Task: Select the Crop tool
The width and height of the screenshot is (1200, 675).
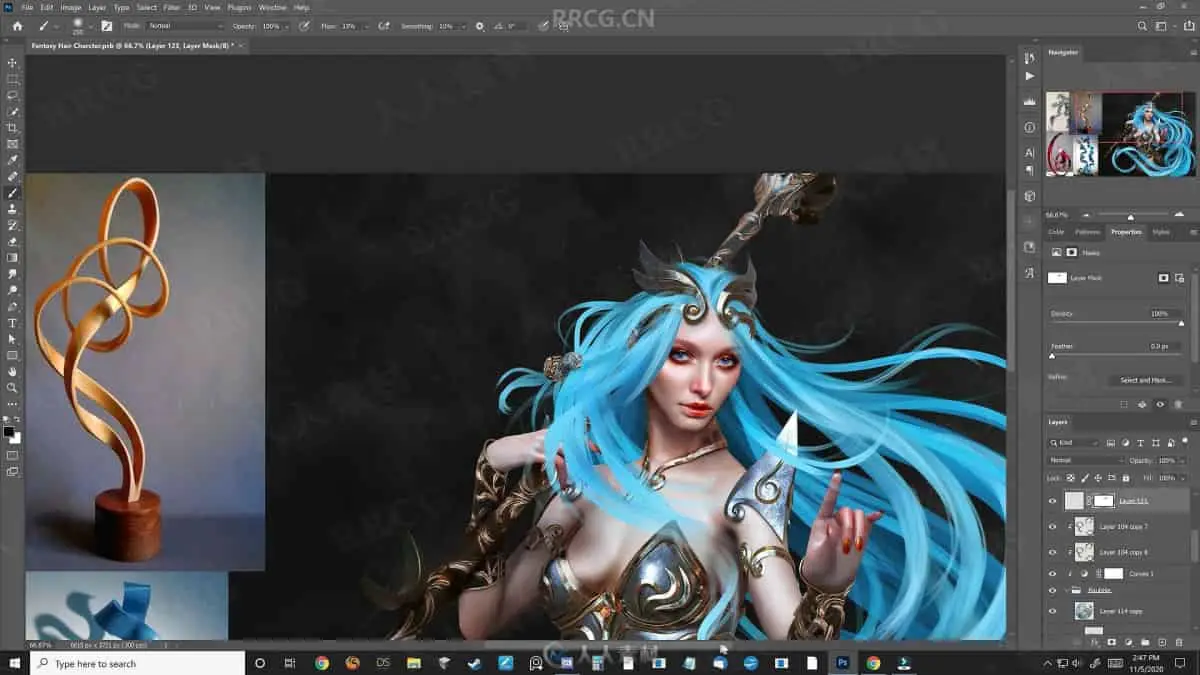Action: coord(12,128)
